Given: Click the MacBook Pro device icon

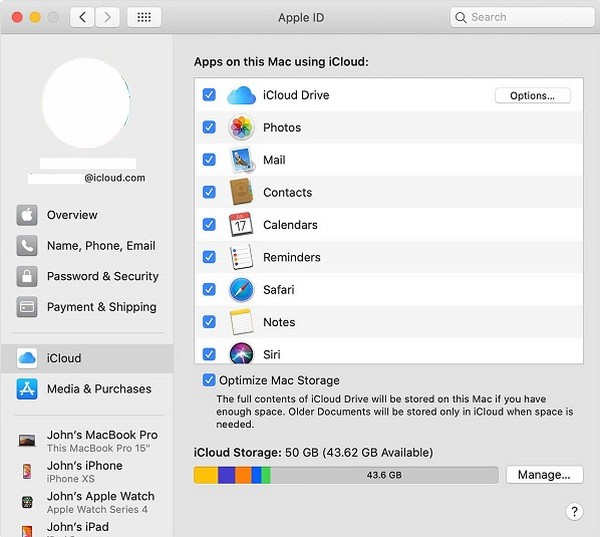Looking at the screenshot, I should (x=27, y=440).
